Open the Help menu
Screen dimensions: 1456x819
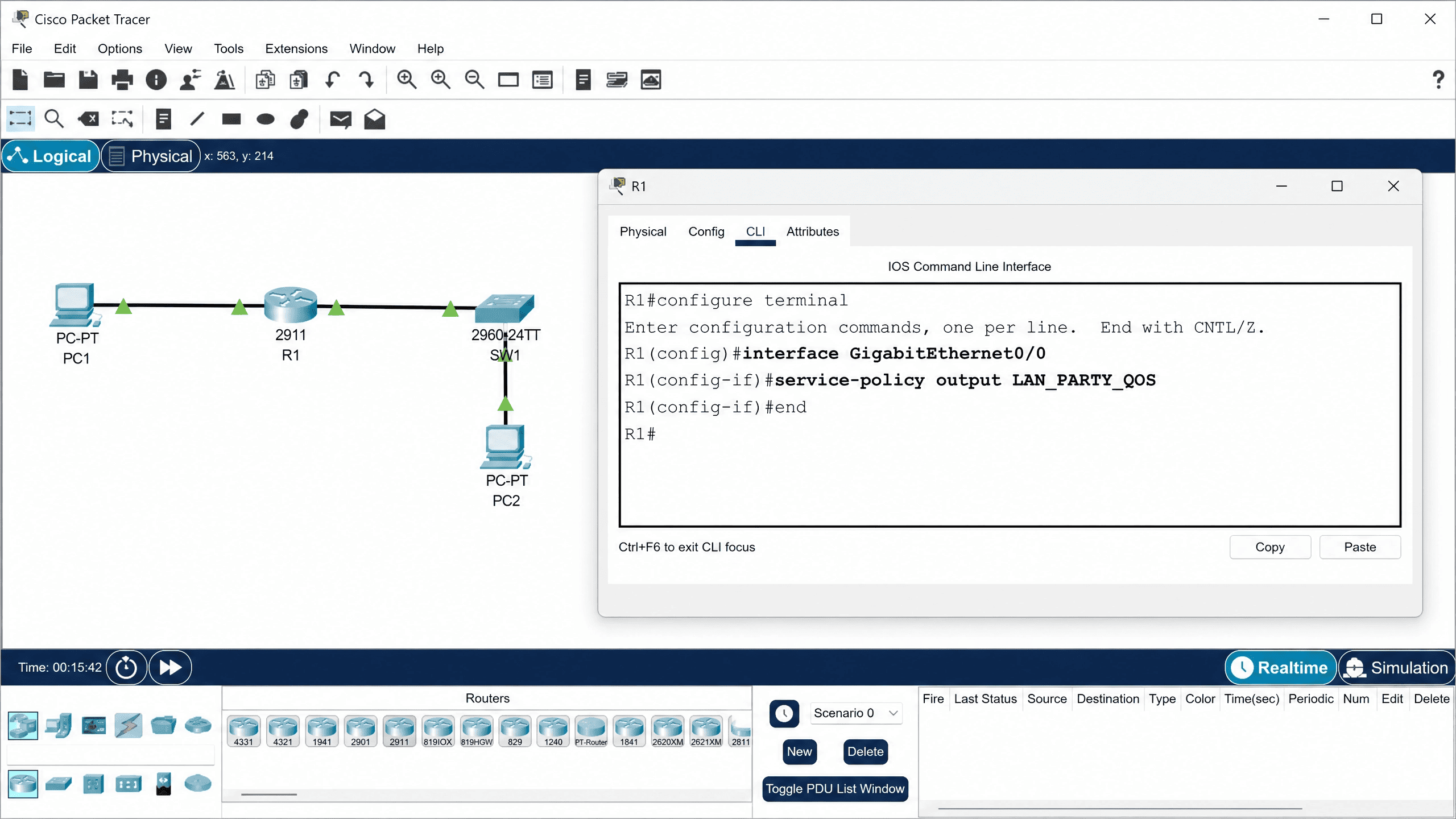coord(431,48)
